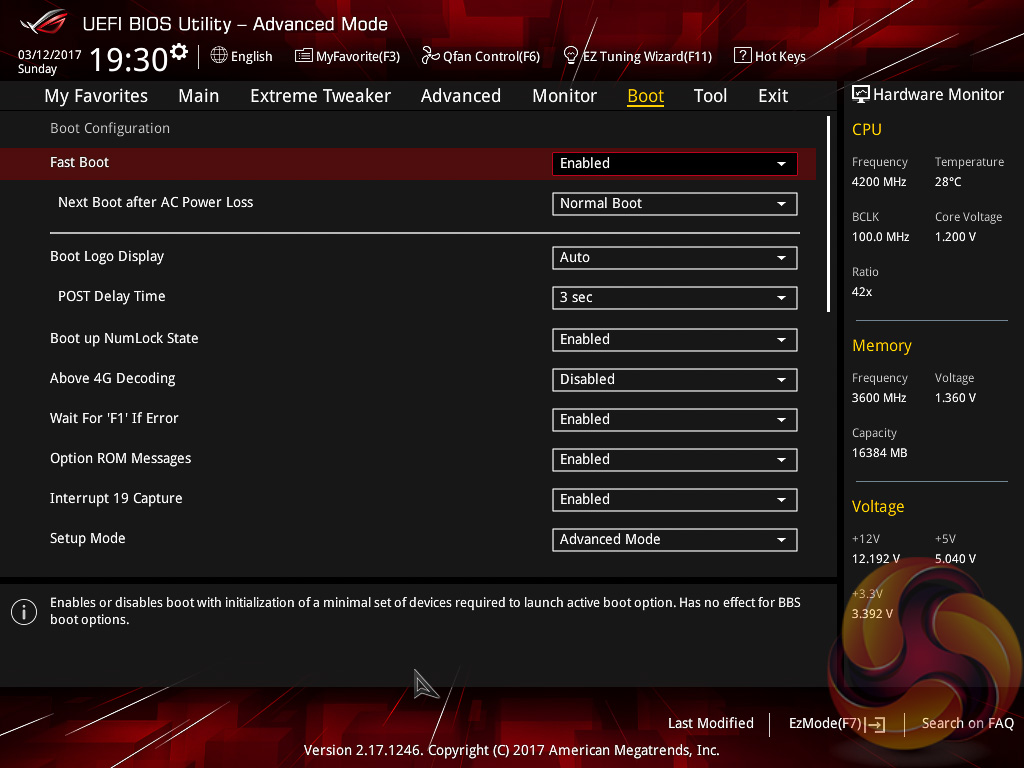Click the globe language icon
Image resolution: width=1024 pixels, height=768 pixels.
click(219, 56)
